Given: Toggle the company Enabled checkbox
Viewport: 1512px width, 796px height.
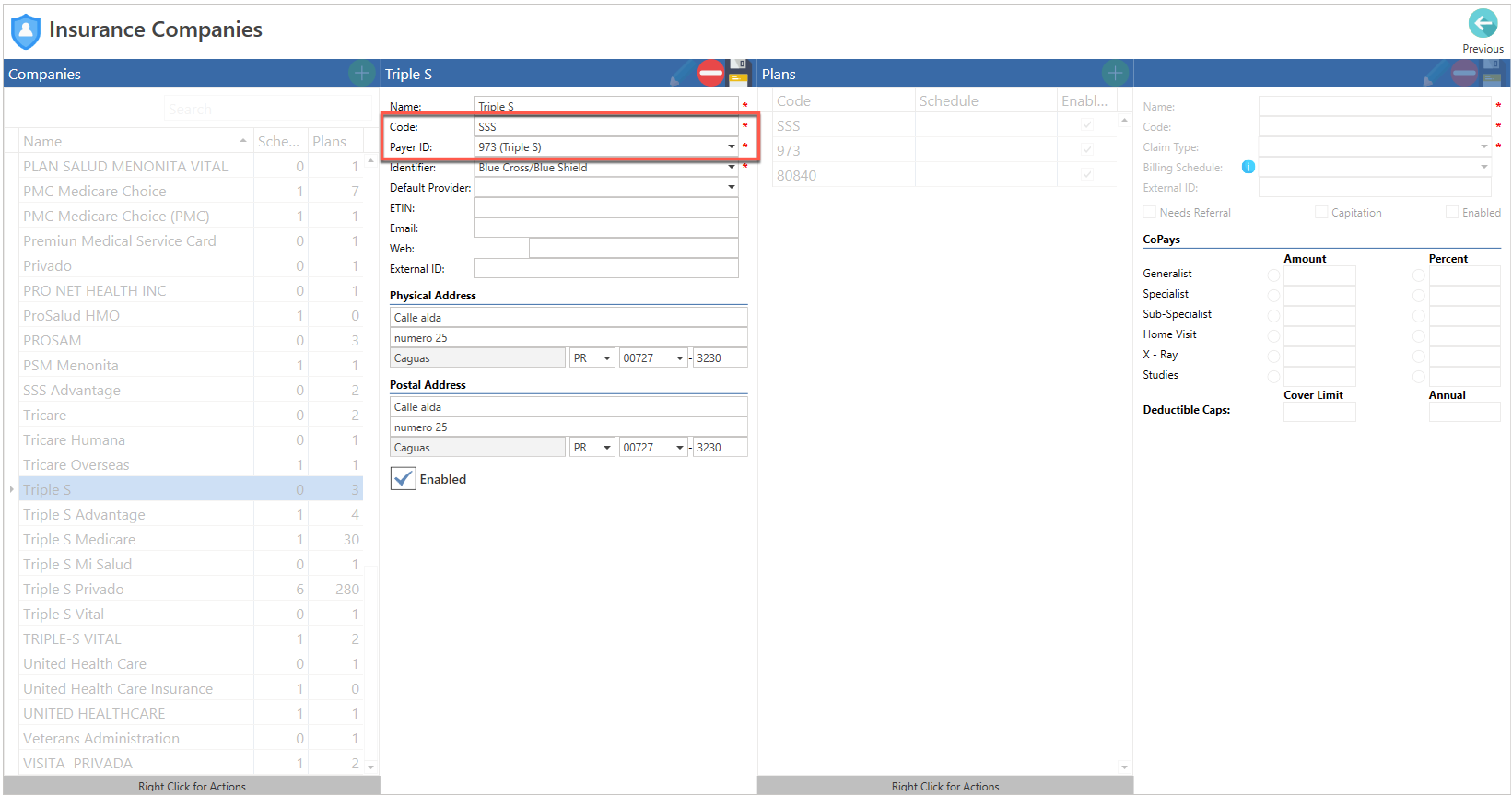Looking at the screenshot, I should pos(403,478).
